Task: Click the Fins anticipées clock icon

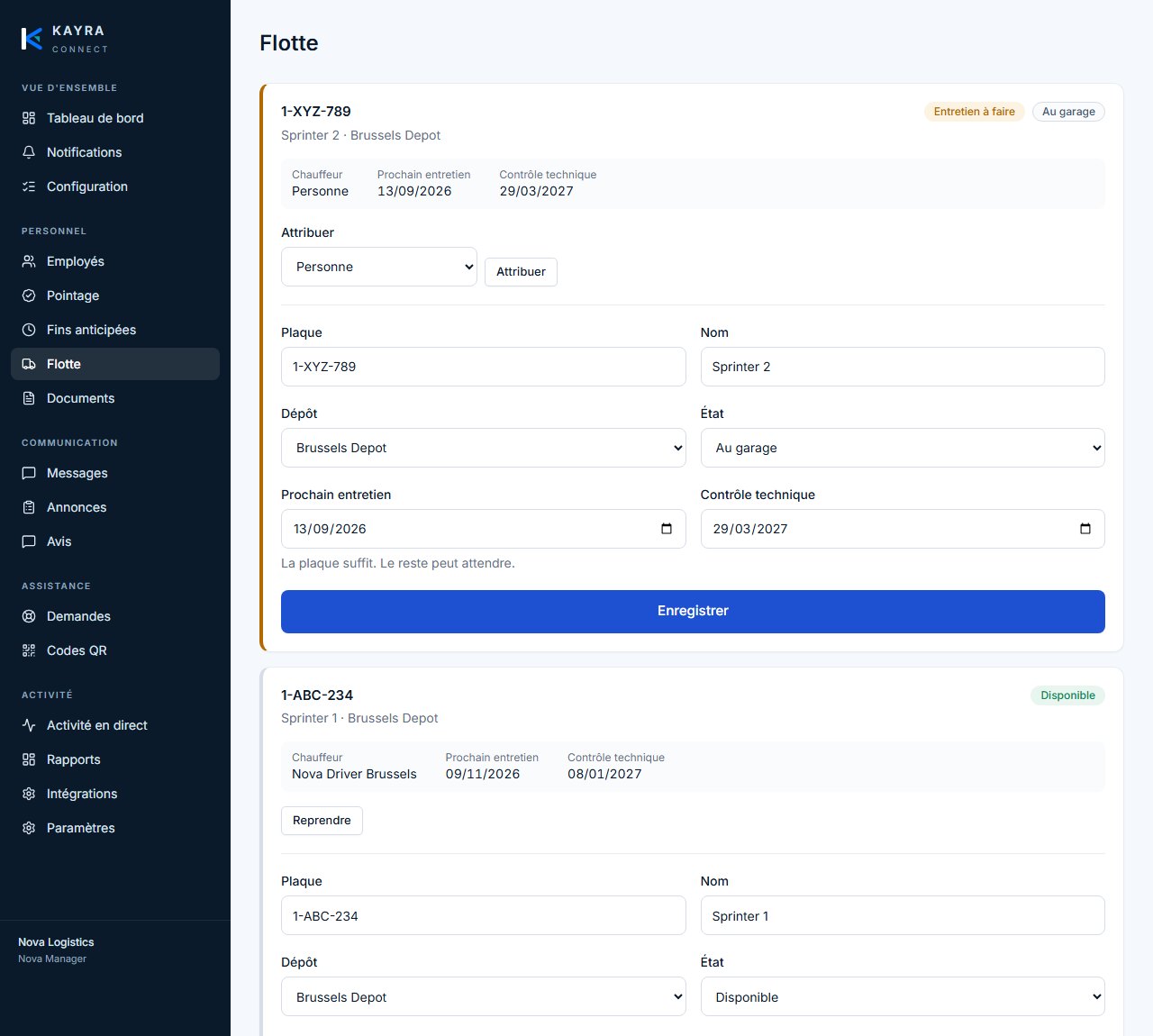Action: 29,330
